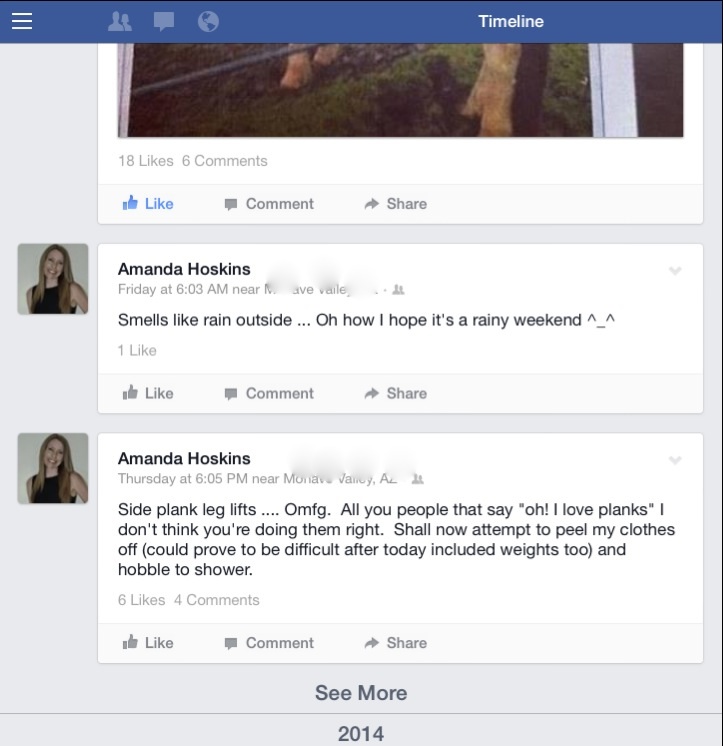Open friend requests icon in header
723x746 pixels.
pyautogui.click(x=119, y=21)
